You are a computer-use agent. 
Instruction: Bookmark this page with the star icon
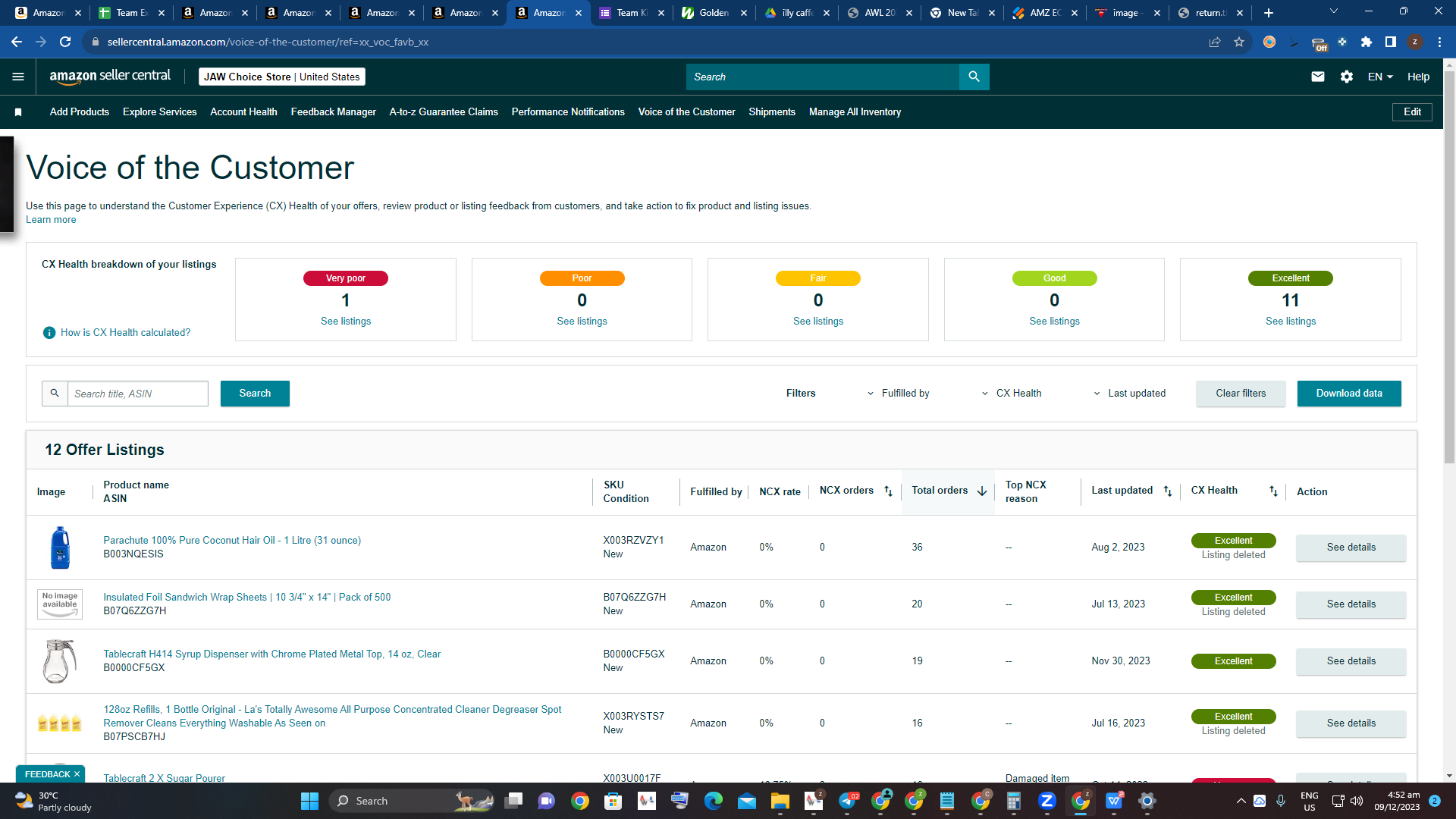pos(1239,42)
